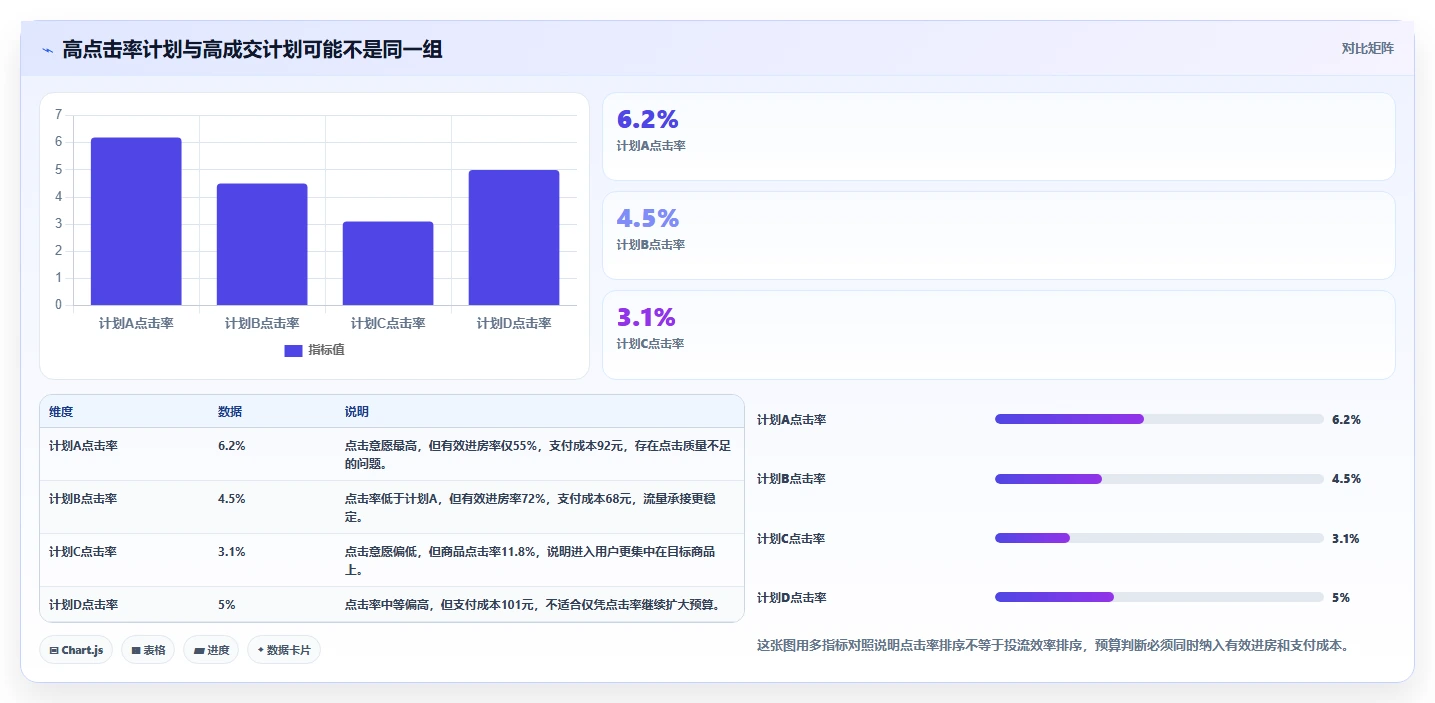Click the 3.1% value in table
The image size is (1435, 703).
point(232,552)
